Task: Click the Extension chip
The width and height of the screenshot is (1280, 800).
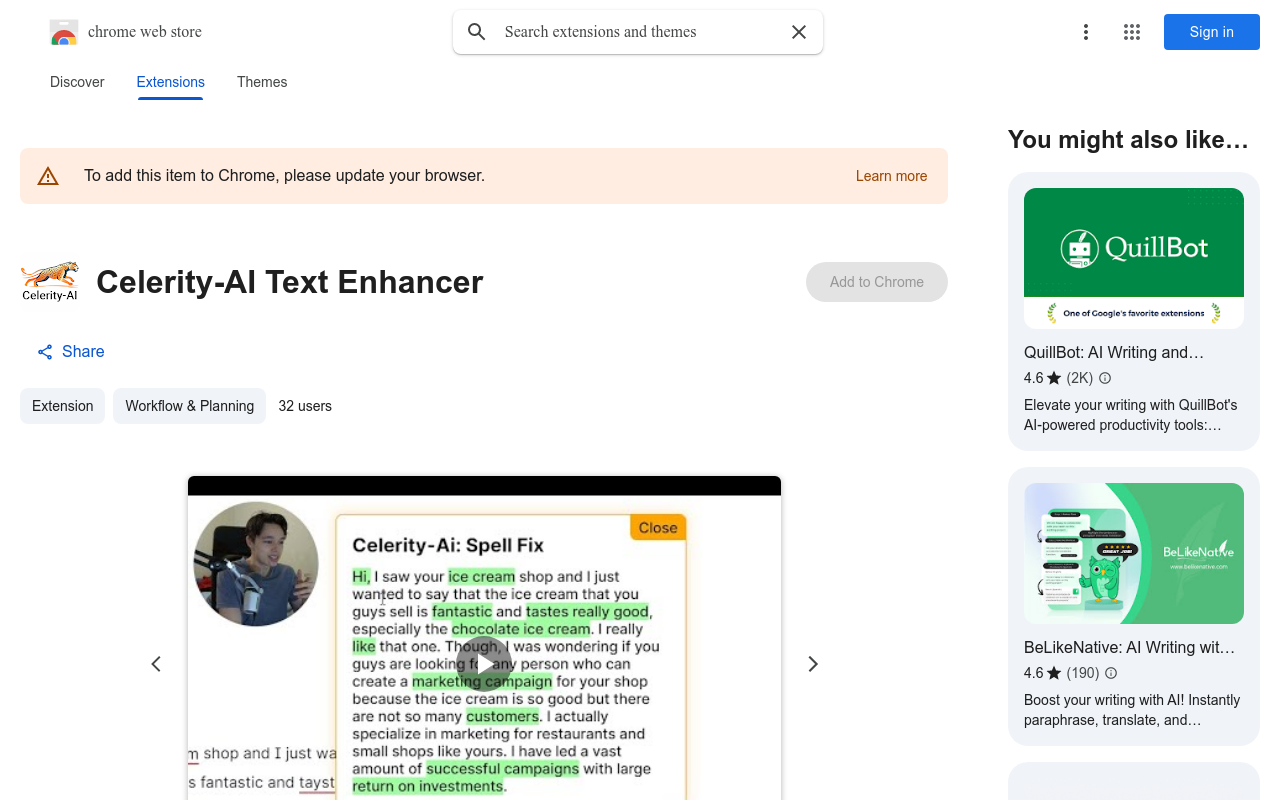Action: [x=62, y=406]
